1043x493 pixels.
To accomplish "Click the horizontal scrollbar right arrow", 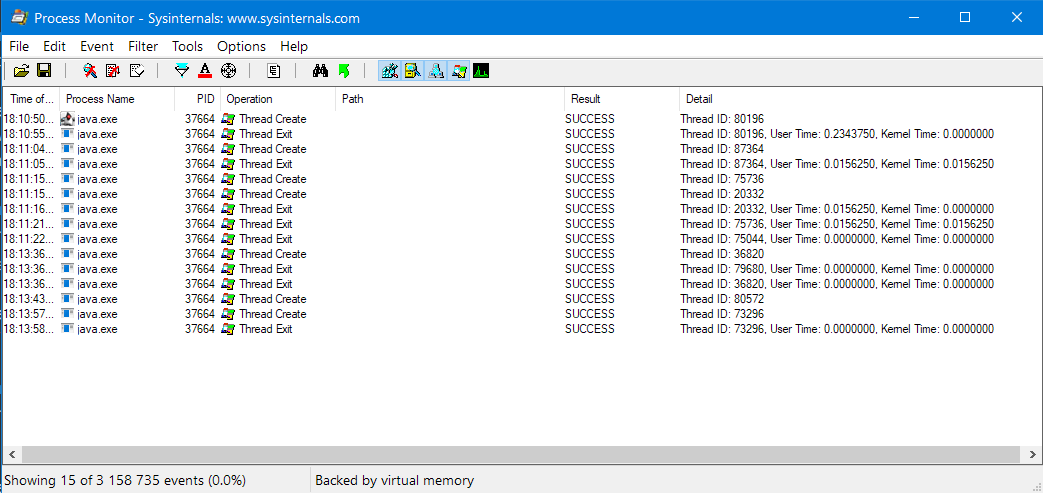I will tap(1033, 454).
